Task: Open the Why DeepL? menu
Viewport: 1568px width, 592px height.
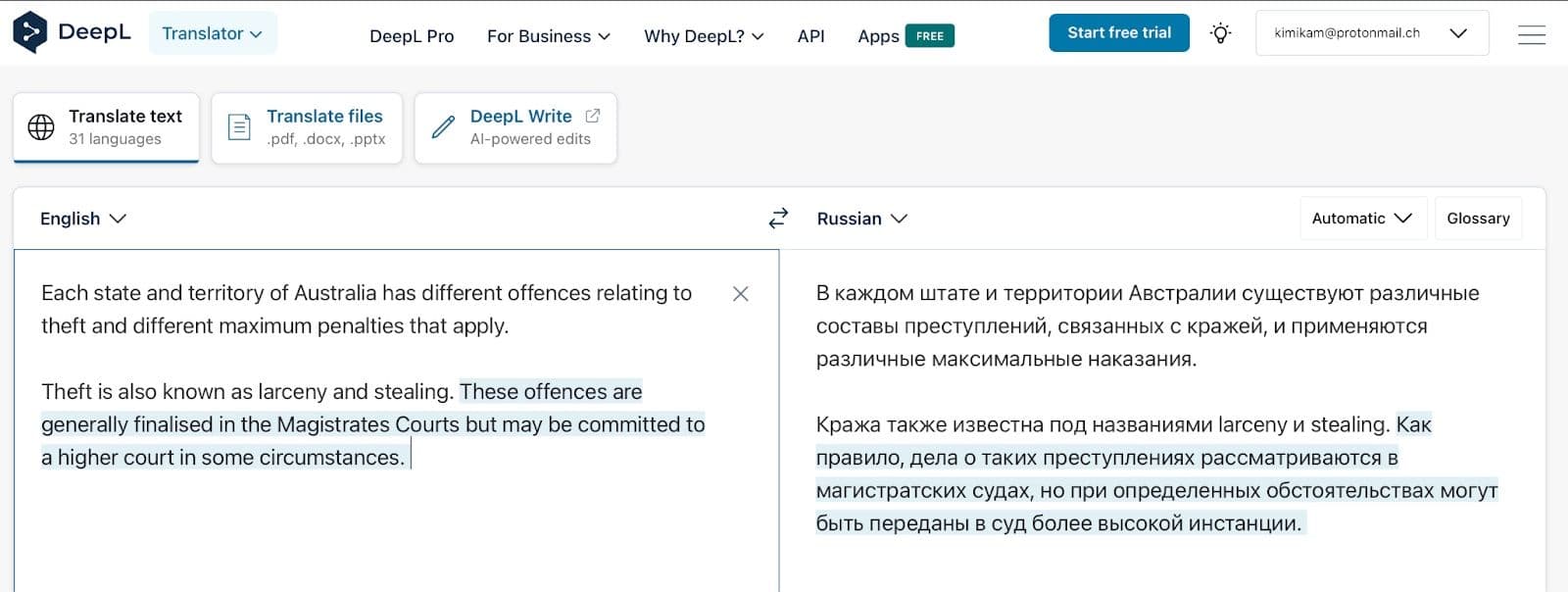Action: tap(703, 36)
